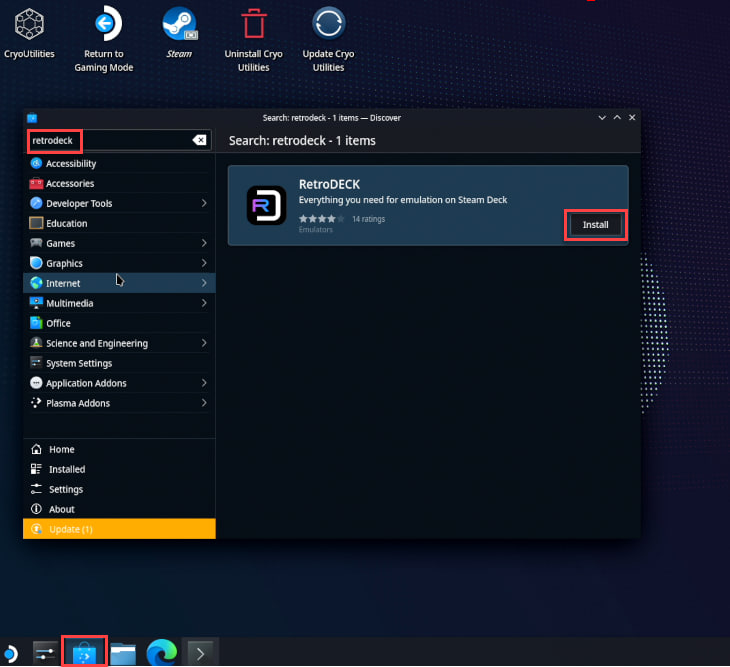Expand the Application Addons chevron
This screenshot has height=667, width=730.
(204, 383)
